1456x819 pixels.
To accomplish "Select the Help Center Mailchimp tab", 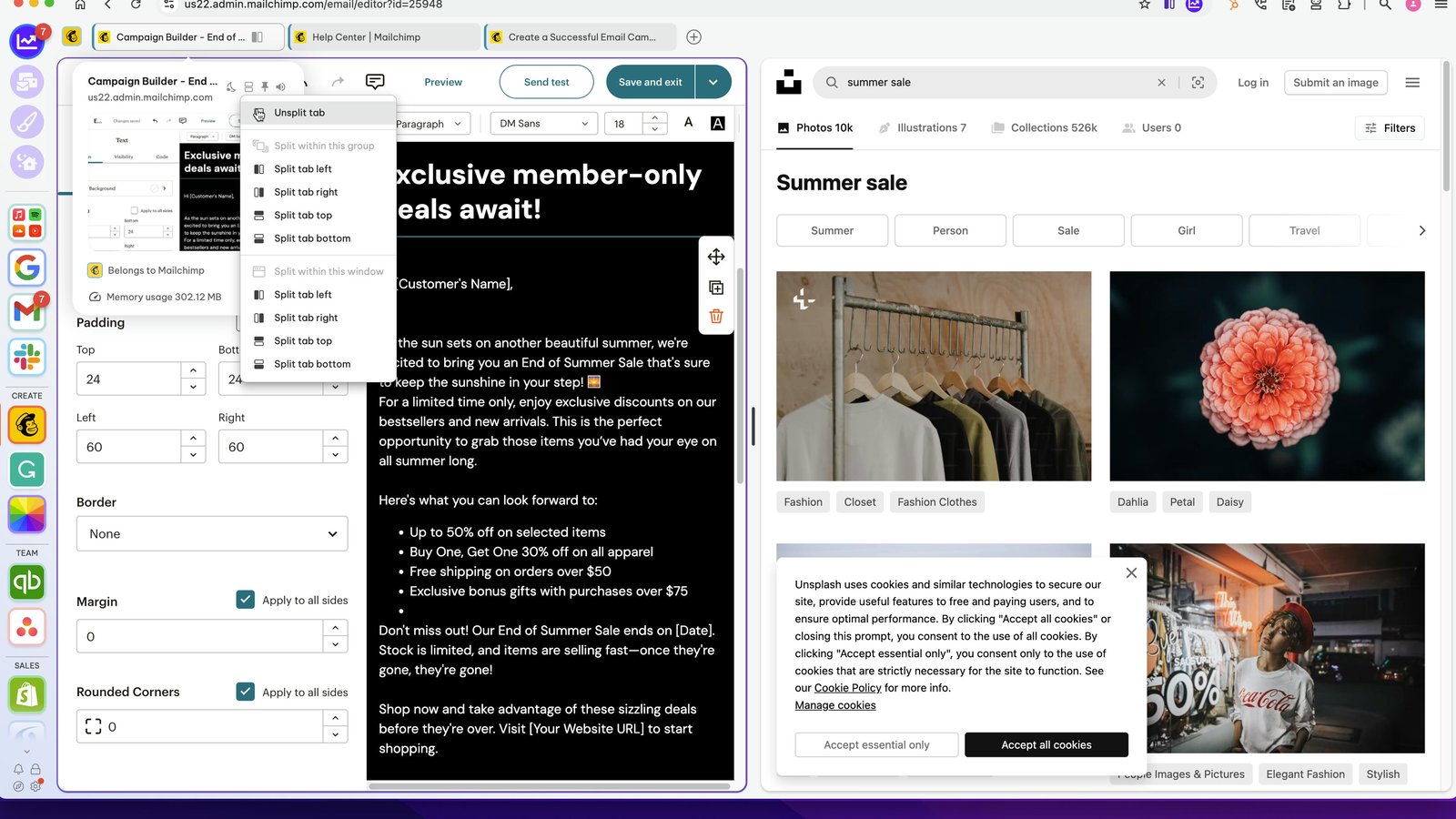I will (384, 37).
